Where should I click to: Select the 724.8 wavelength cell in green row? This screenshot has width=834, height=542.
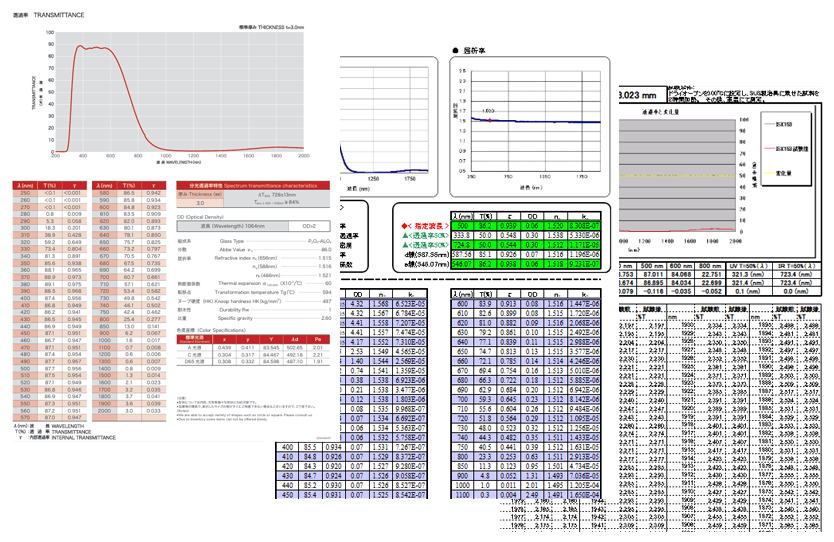(463, 245)
